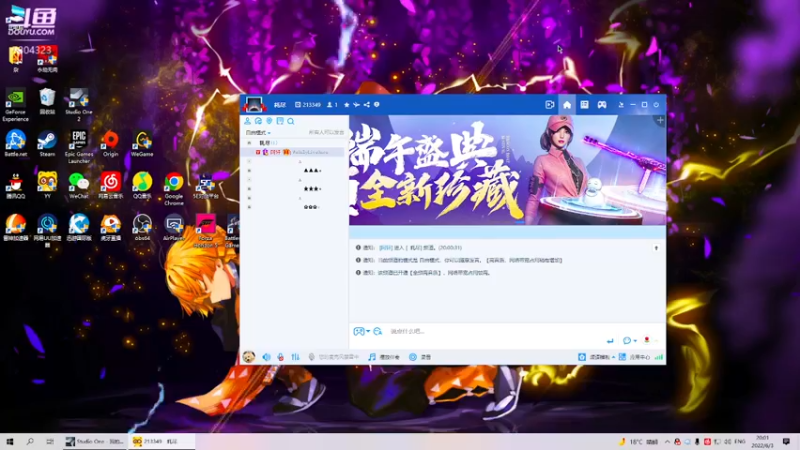
Task: Click the up arrow in chat notice area
Action: 656,248
